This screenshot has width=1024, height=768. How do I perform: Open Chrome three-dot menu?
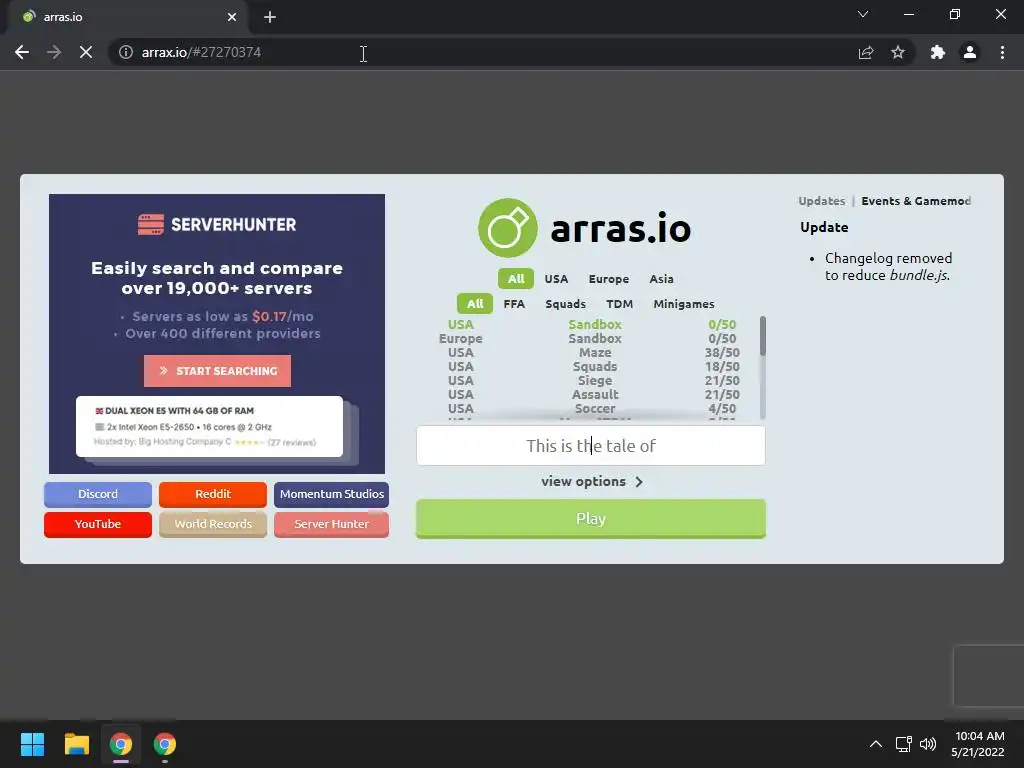coord(1002,52)
